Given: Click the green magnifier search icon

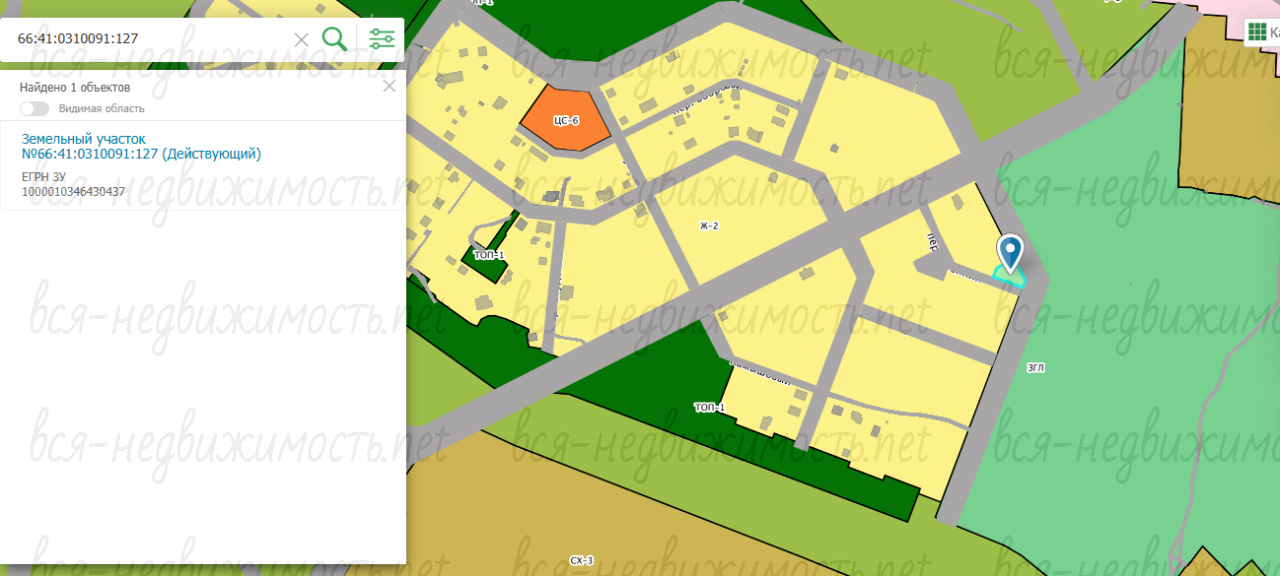Looking at the screenshot, I should pyautogui.click(x=334, y=39).
